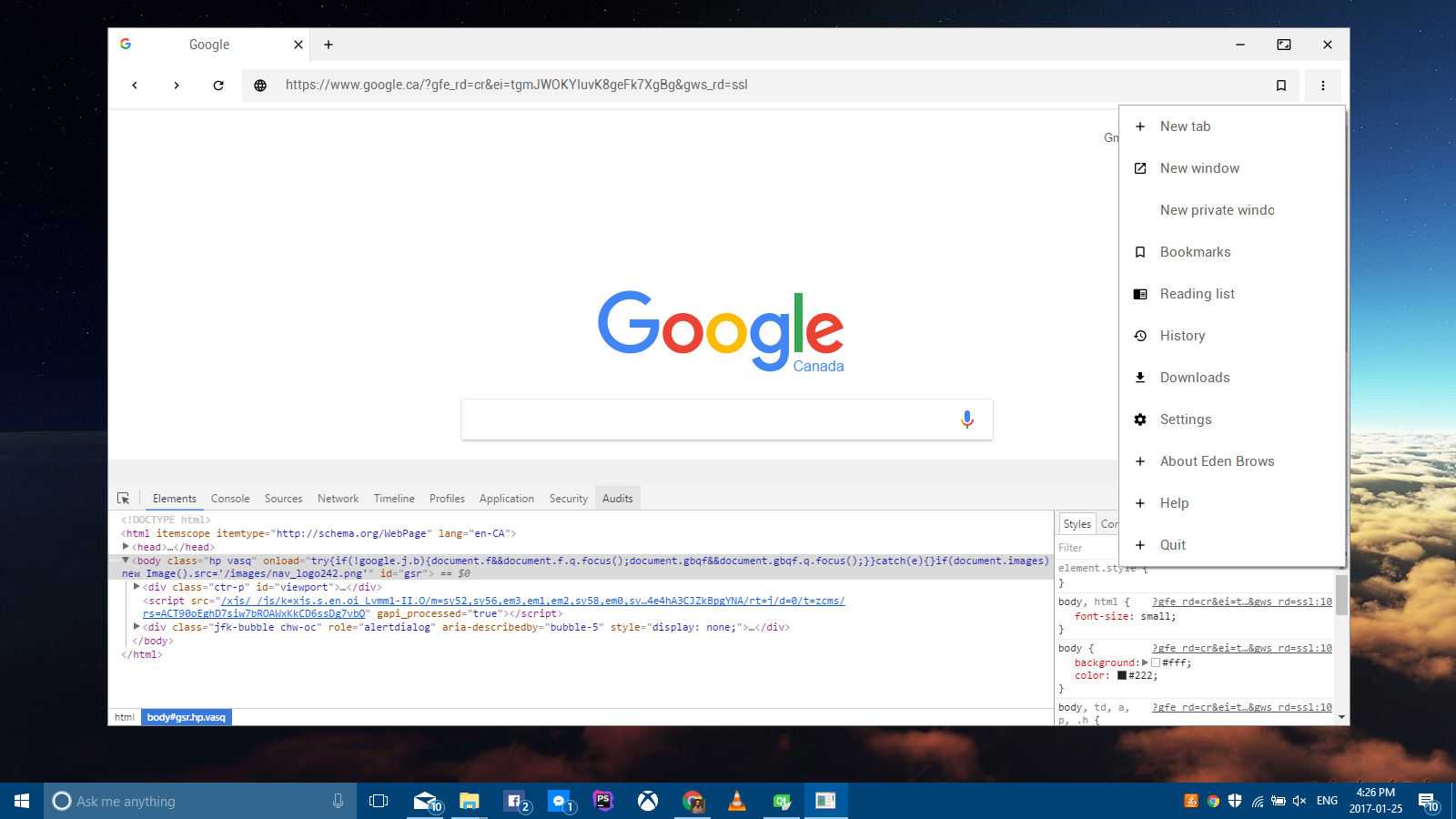Select the Styles sidebar tab
This screenshot has width=1456, height=819.
pyautogui.click(x=1077, y=524)
